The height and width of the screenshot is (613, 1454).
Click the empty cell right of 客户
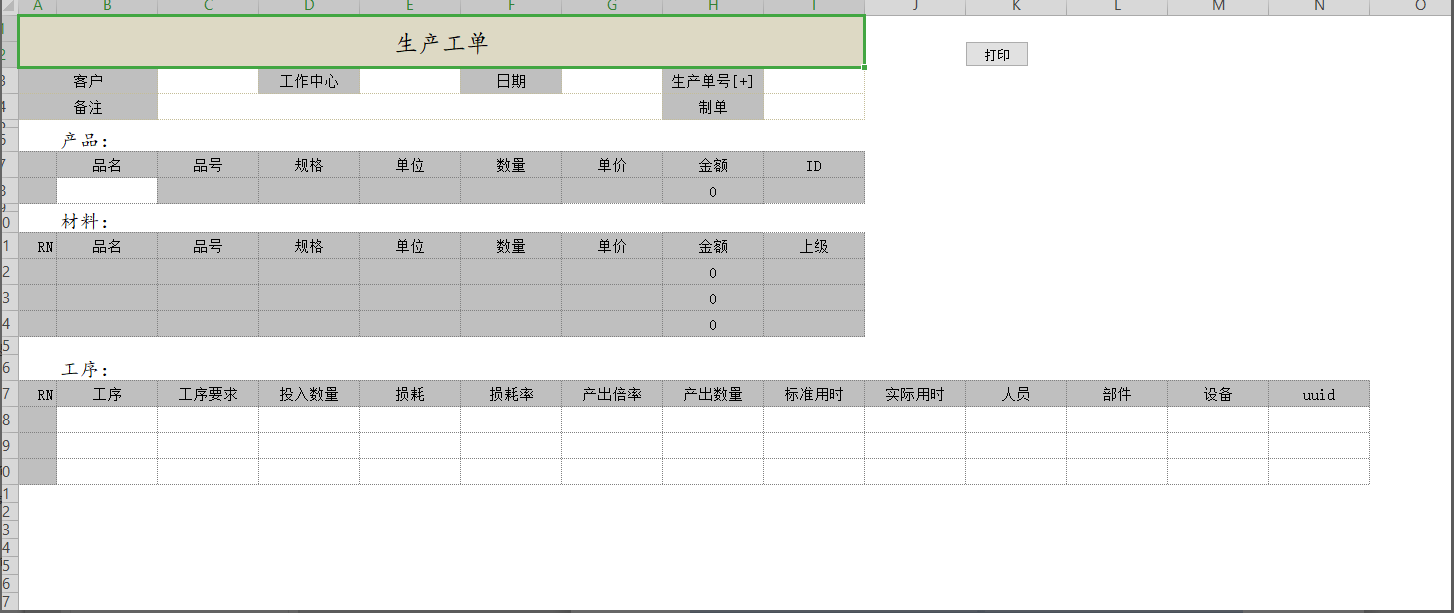coord(207,82)
